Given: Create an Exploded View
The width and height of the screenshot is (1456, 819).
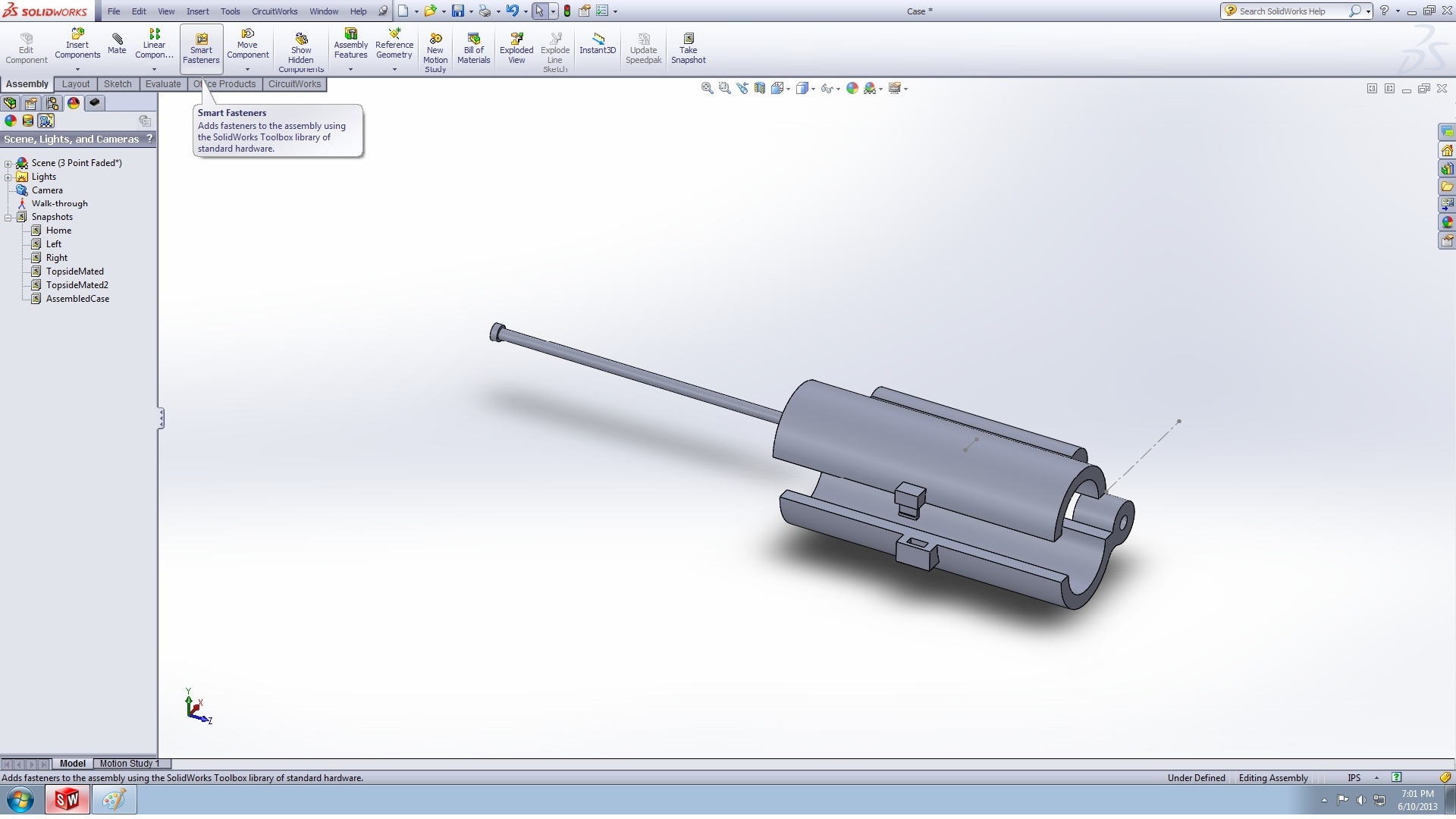Looking at the screenshot, I should [516, 49].
